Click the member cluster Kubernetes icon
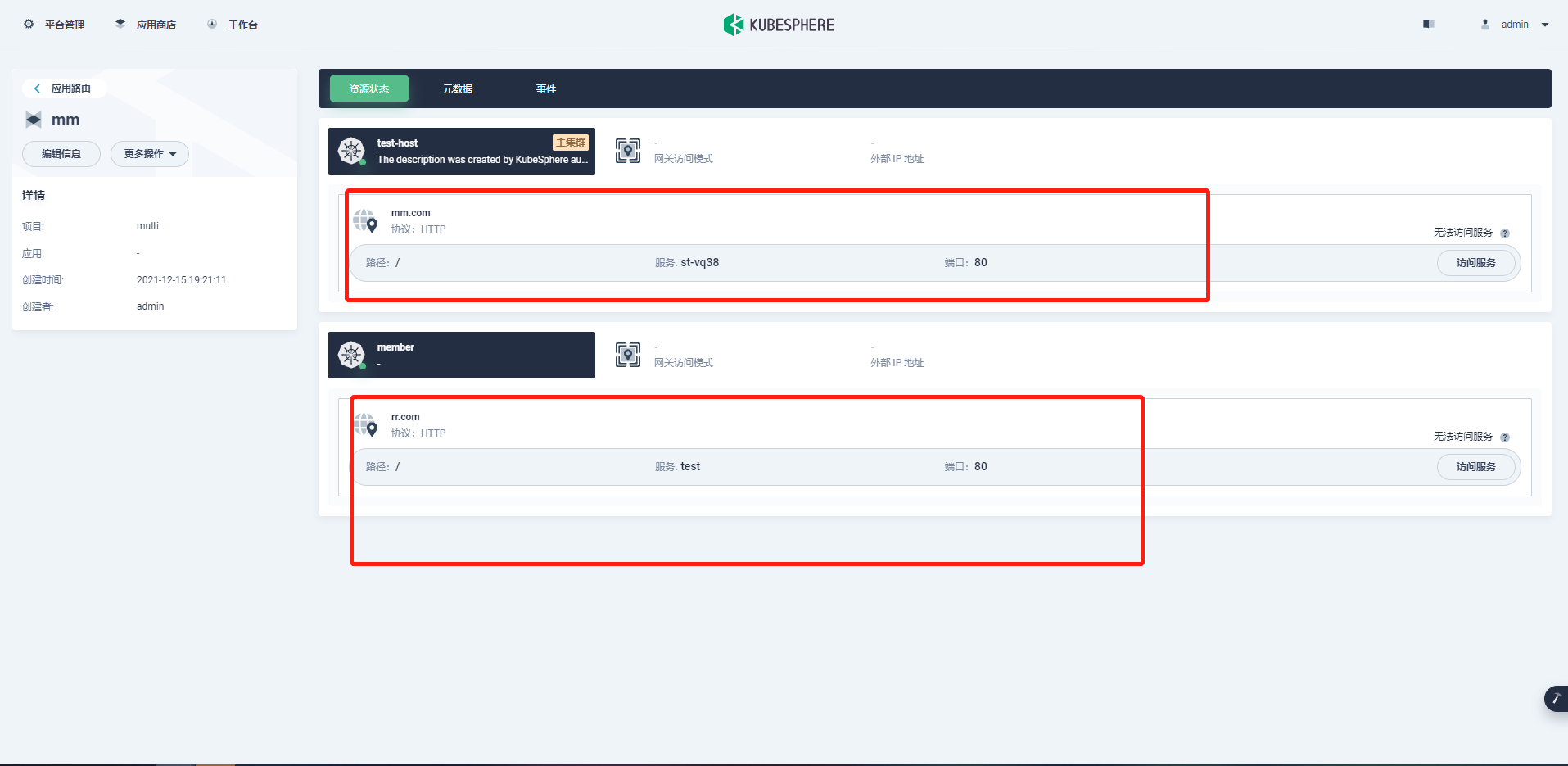The image size is (1568, 766). tap(351, 355)
